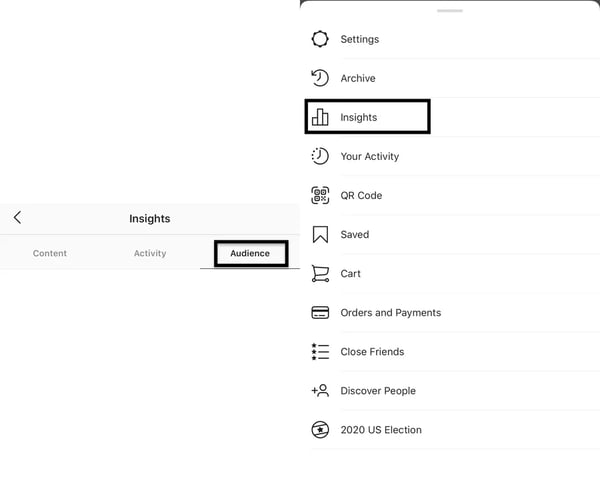Click the 2020 US Election icon
This screenshot has height=480, width=600.
tap(320, 430)
